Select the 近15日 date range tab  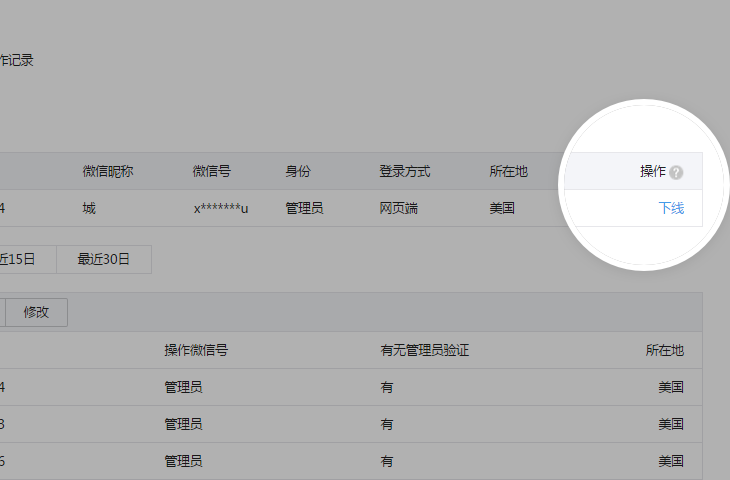18,259
